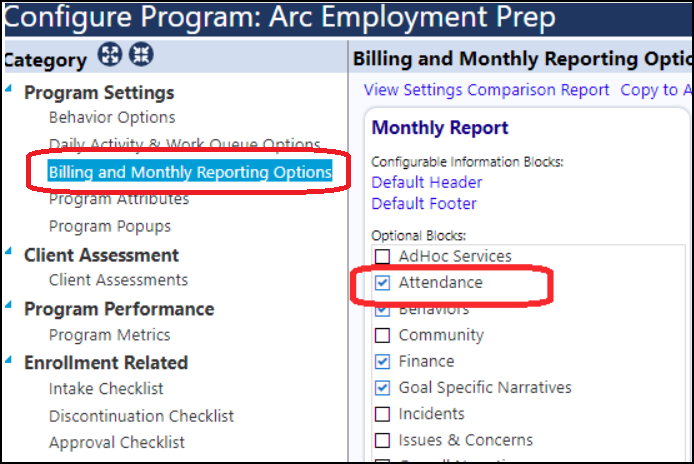The height and width of the screenshot is (464, 694).
Task: Uncheck the Attendance optional block
Action: pos(382,282)
